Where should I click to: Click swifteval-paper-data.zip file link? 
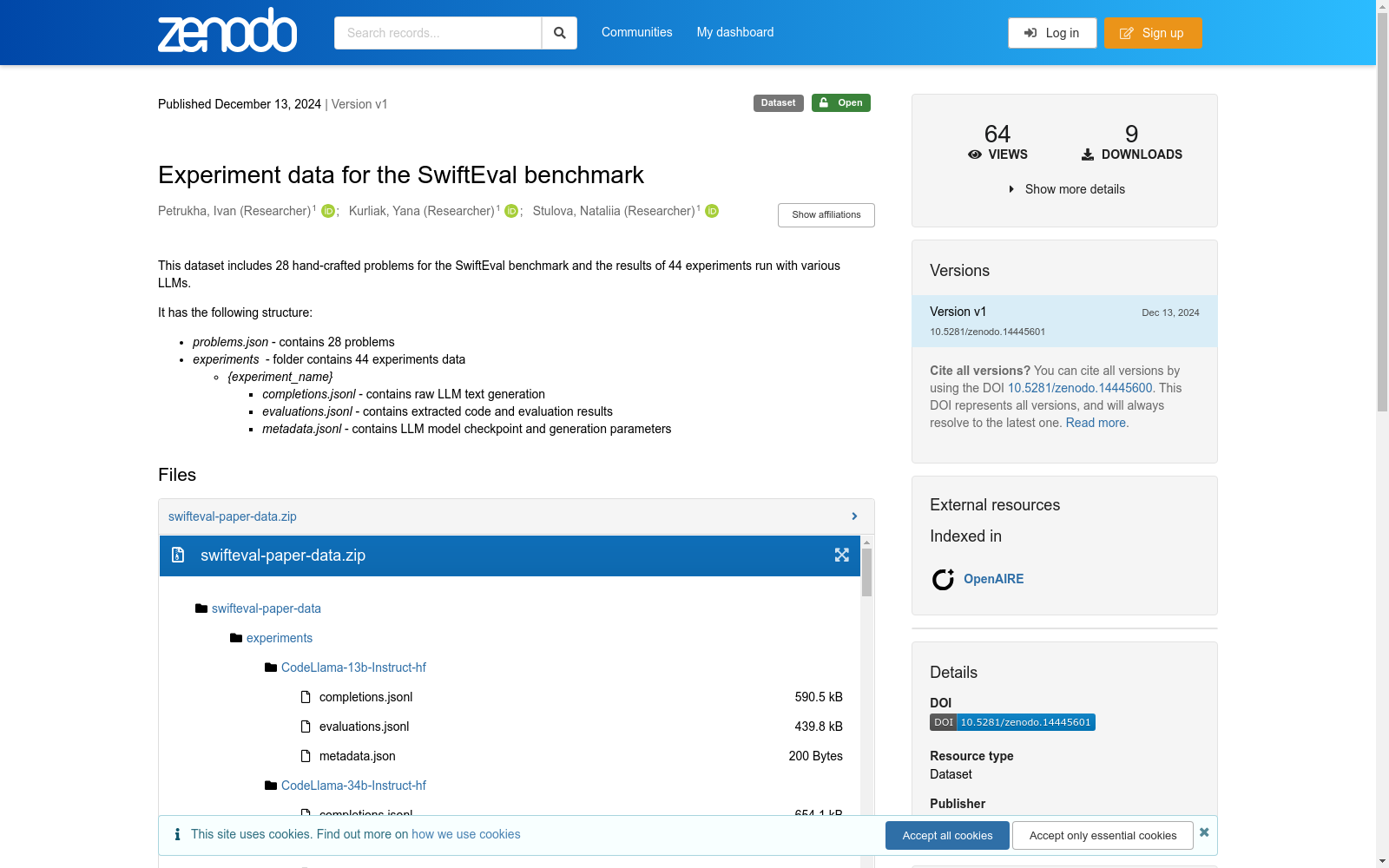click(233, 516)
